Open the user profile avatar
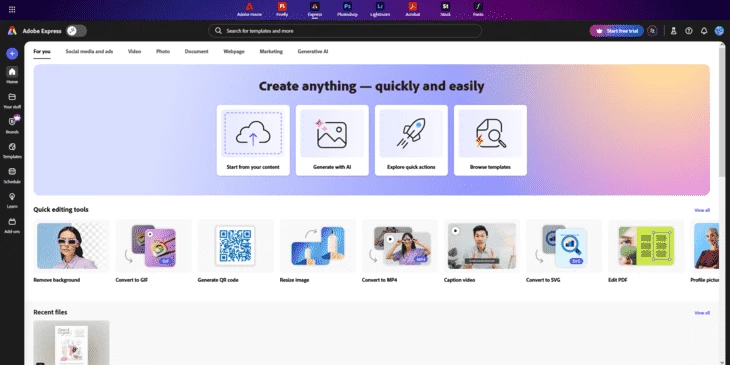 (719, 31)
